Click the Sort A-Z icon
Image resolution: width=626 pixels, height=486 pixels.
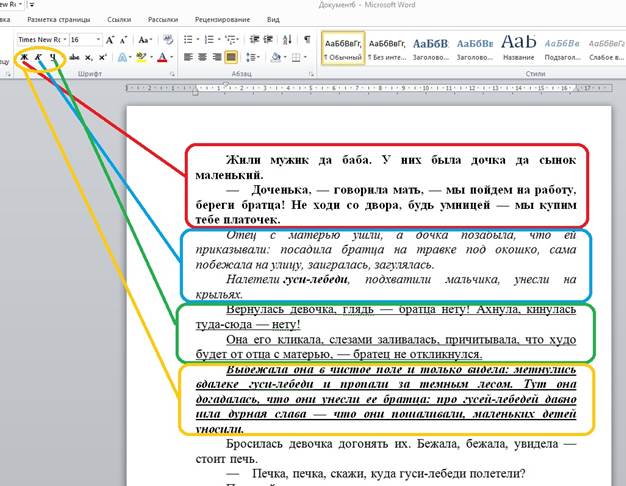pyautogui.click(x=287, y=39)
